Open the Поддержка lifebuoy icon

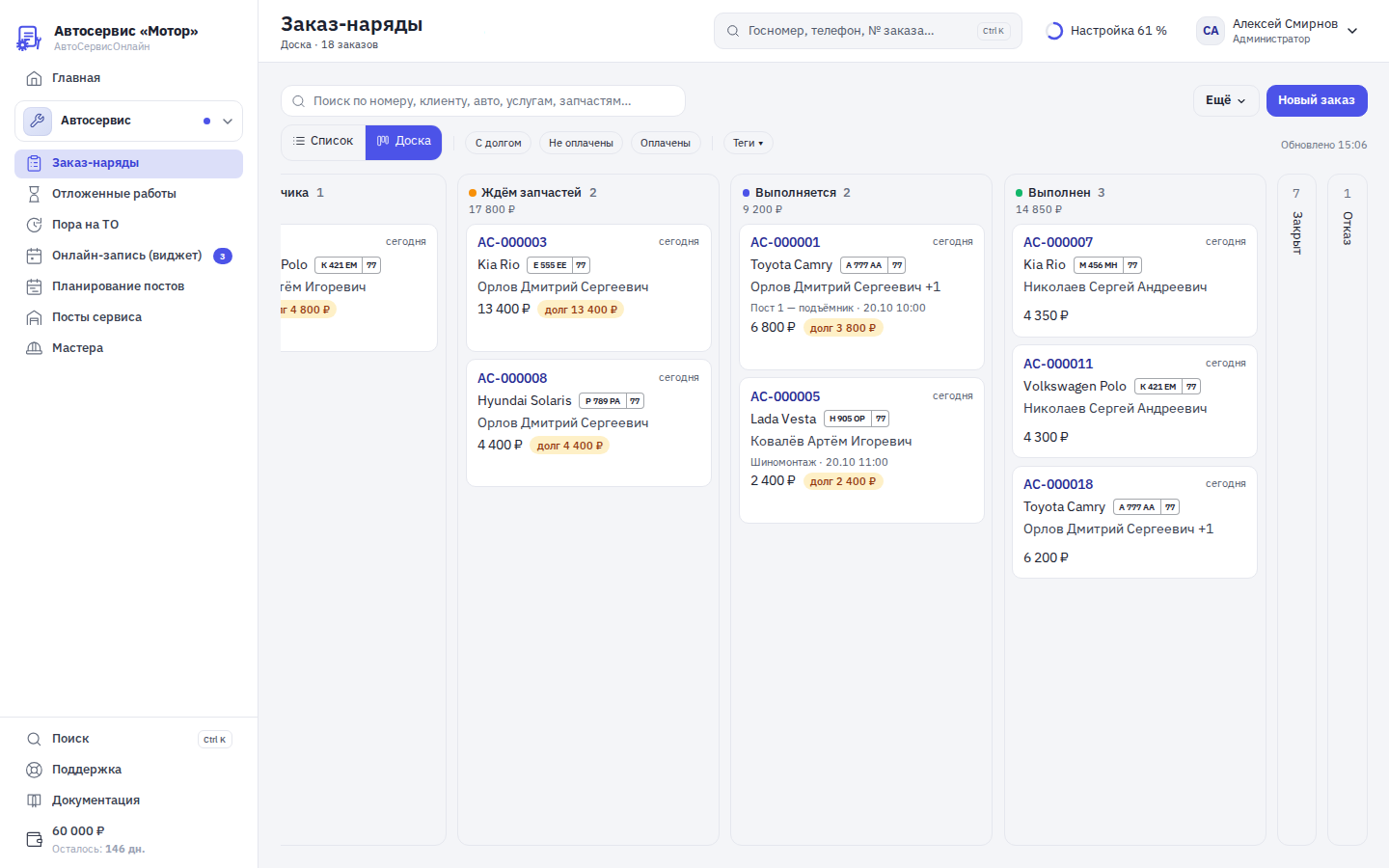point(34,770)
